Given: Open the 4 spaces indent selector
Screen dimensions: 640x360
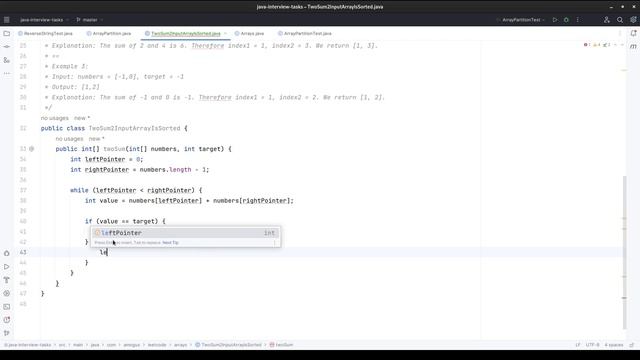Looking at the screenshot, I should point(613,345).
